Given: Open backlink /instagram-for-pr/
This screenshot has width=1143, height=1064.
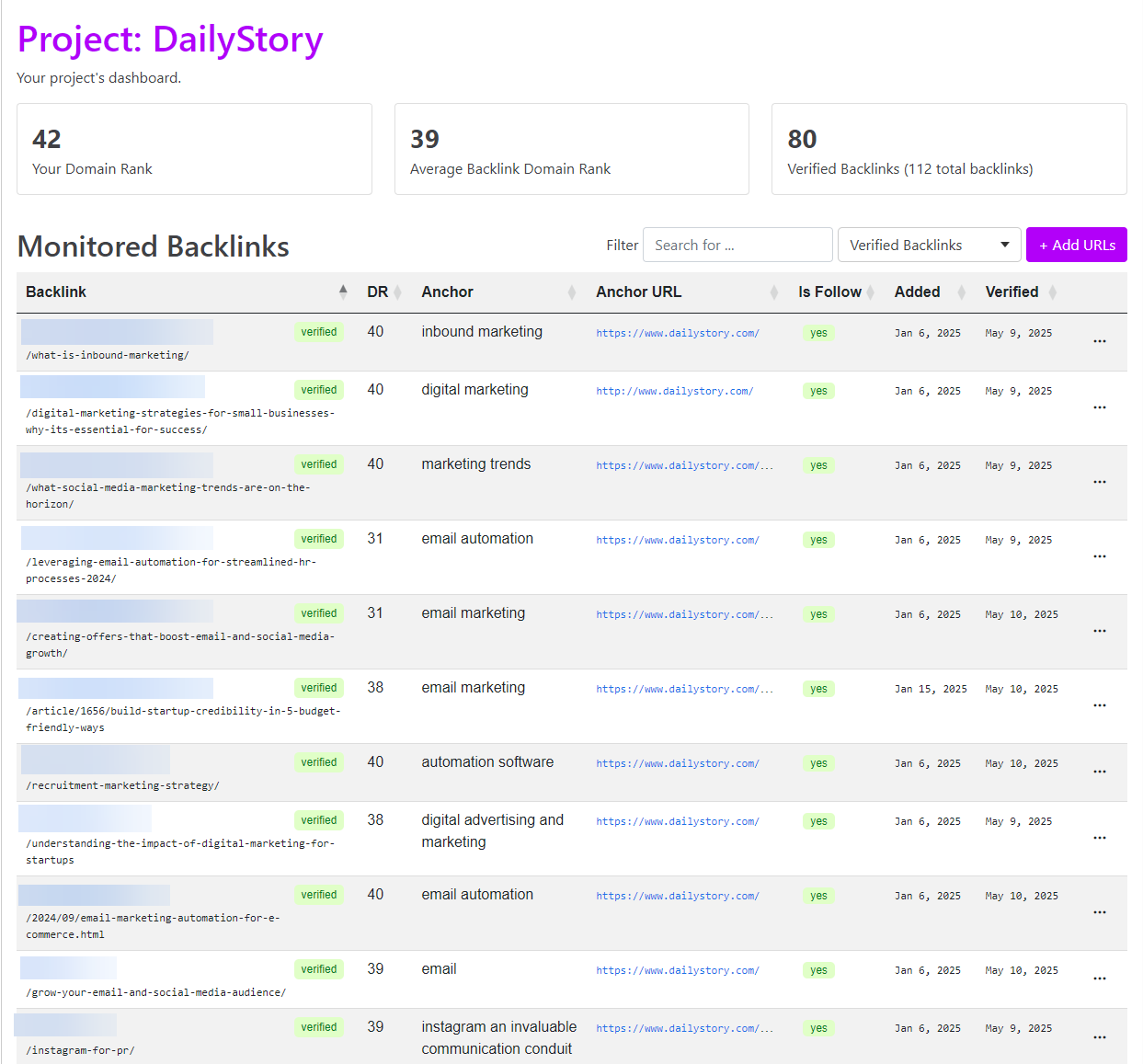Looking at the screenshot, I should 80,1050.
